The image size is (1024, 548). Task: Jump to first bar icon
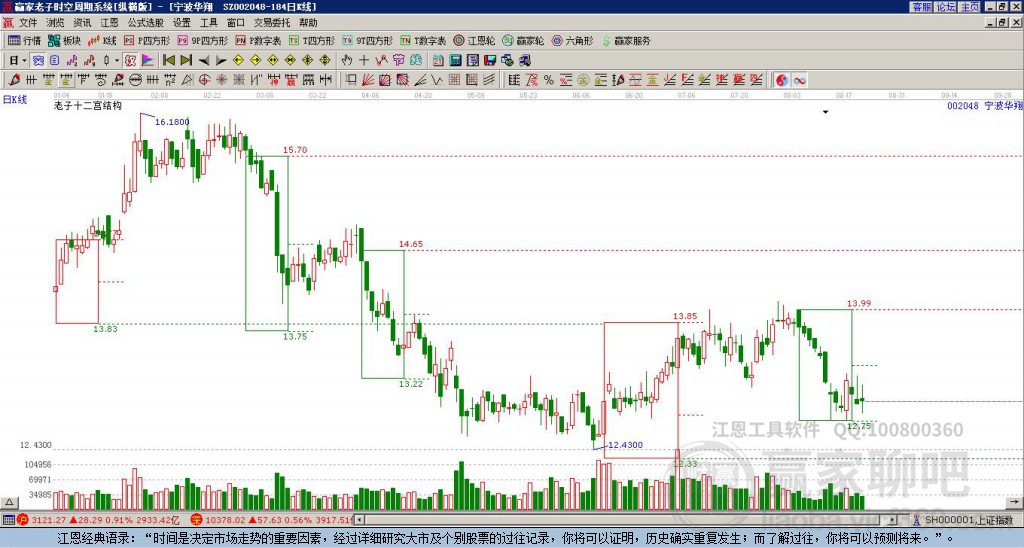[168, 61]
